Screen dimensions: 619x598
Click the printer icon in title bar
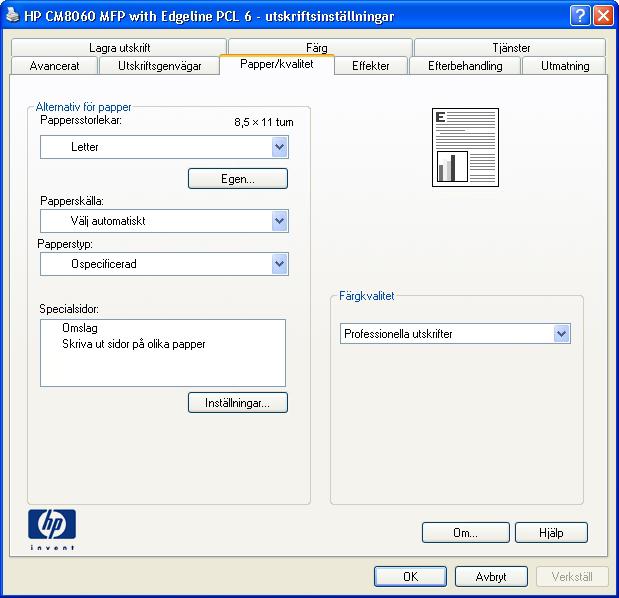(x=13, y=16)
